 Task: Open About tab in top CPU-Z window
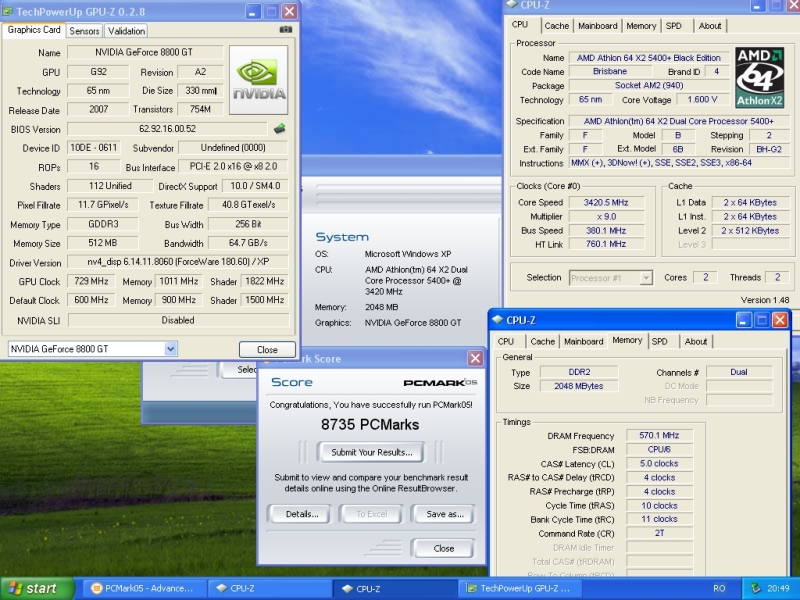(710, 26)
